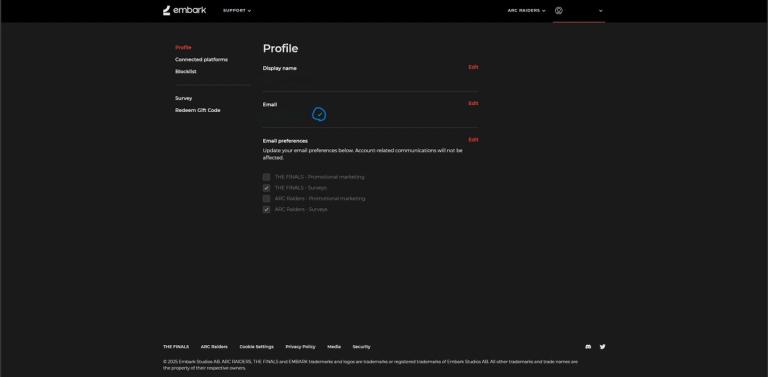Viewport: 768px width, 377px height.
Task: Toggle THE FINALS Surveys checkbox
Action: [x=266, y=188]
